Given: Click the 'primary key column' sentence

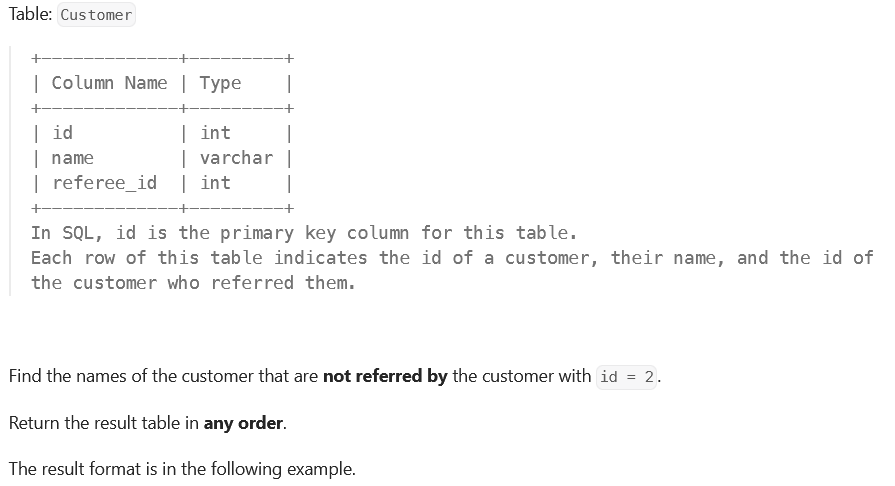Looking at the screenshot, I should pyautogui.click(x=304, y=233).
